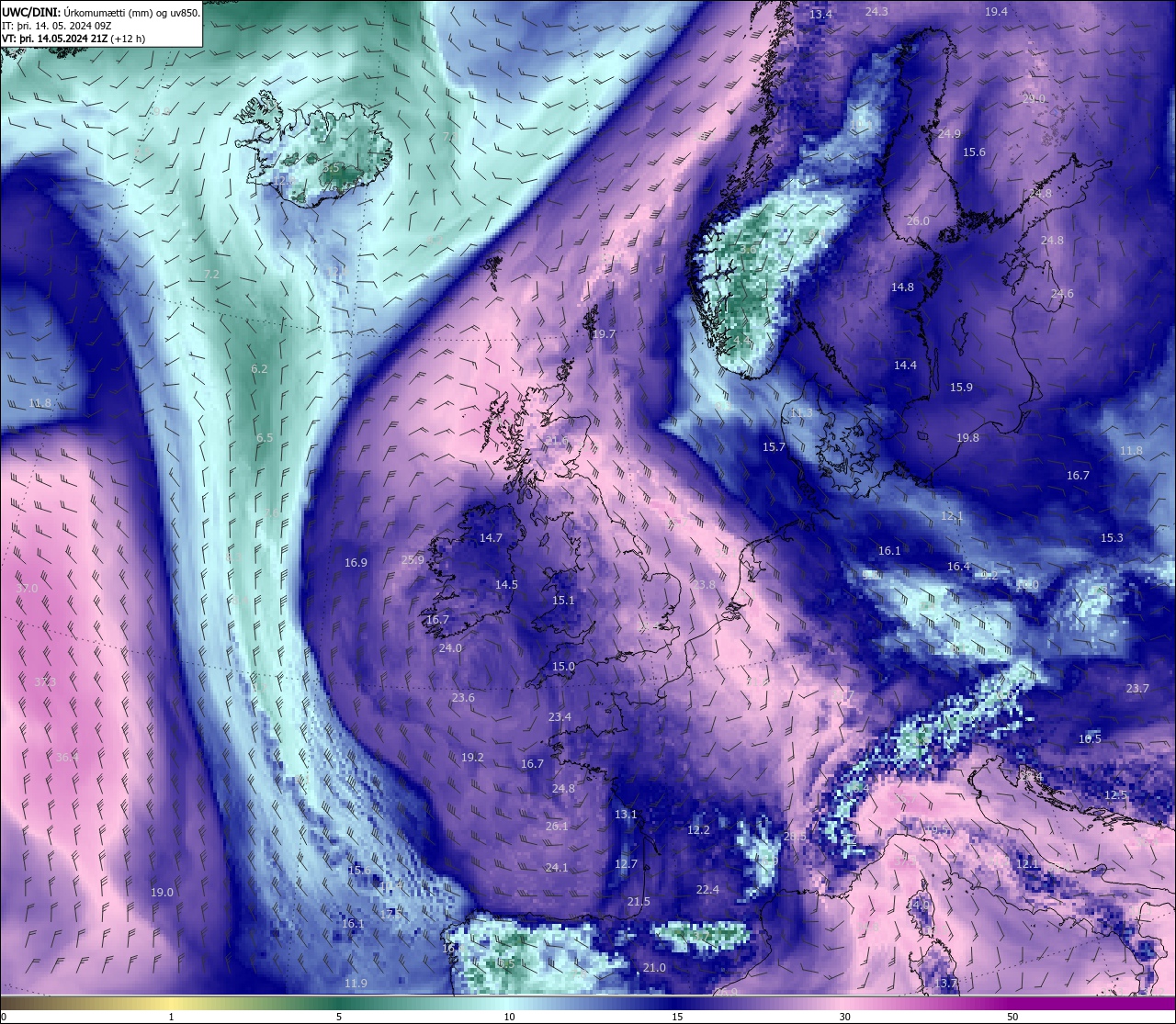Select the 13.7 value at bottom of Italy
The height and width of the screenshot is (1024, 1176).
945,983
